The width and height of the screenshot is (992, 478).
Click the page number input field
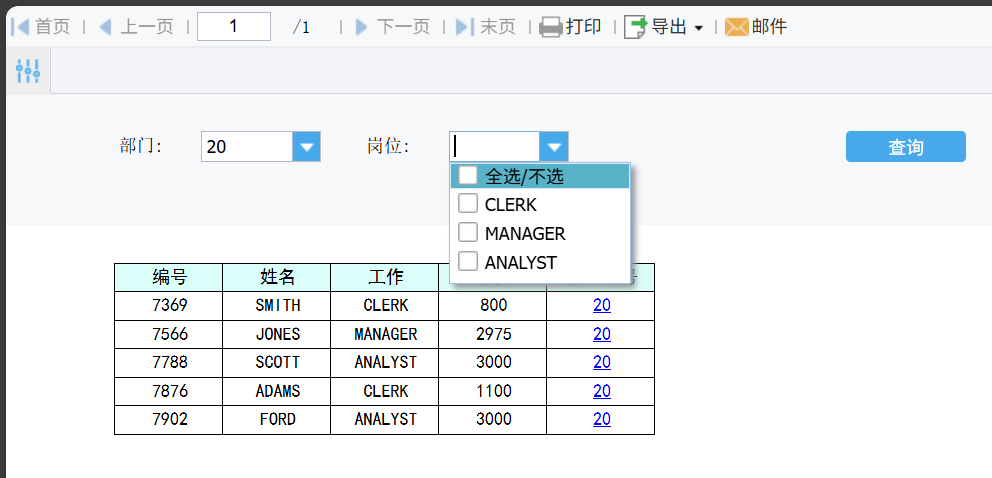point(234,27)
